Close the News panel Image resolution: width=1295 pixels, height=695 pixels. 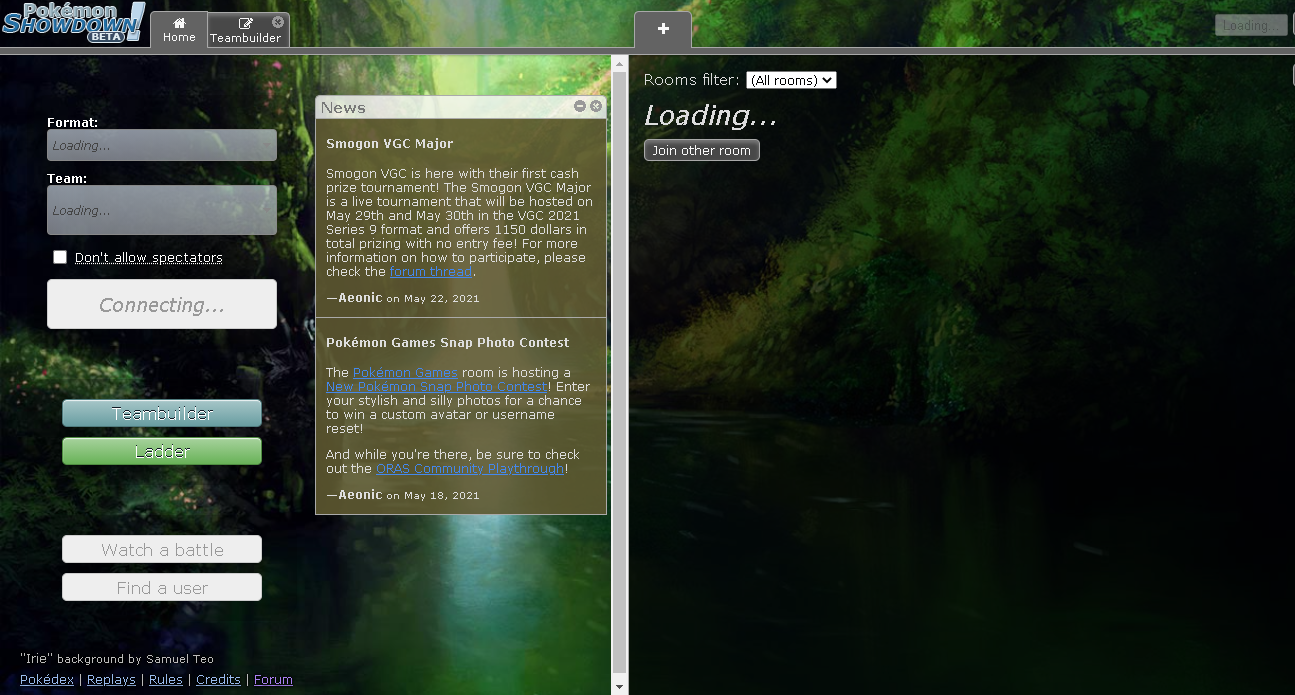pos(596,106)
